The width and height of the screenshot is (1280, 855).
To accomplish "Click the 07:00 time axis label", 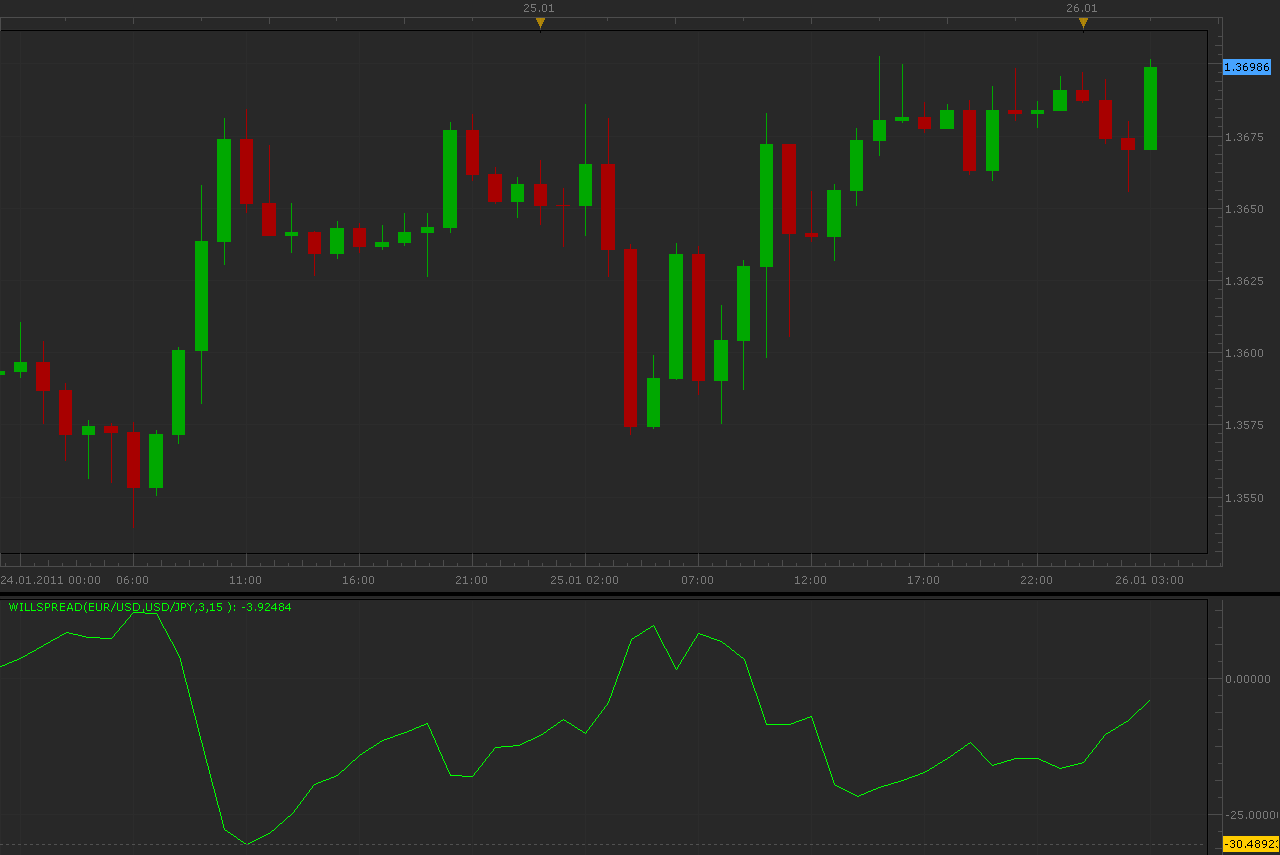I will 698,580.
